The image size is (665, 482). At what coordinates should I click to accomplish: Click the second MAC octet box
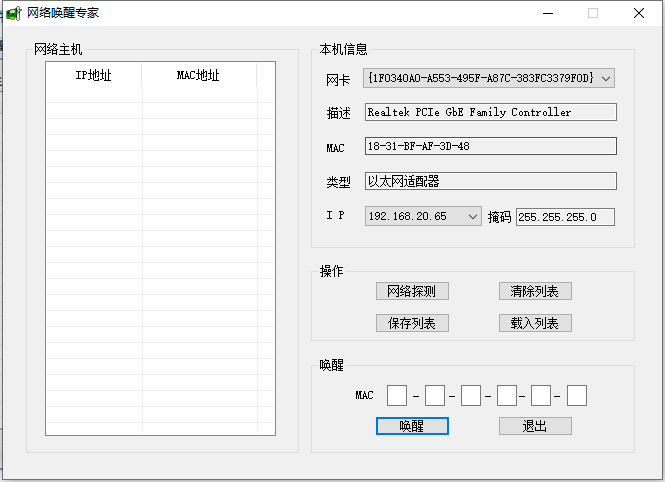click(434, 396)
